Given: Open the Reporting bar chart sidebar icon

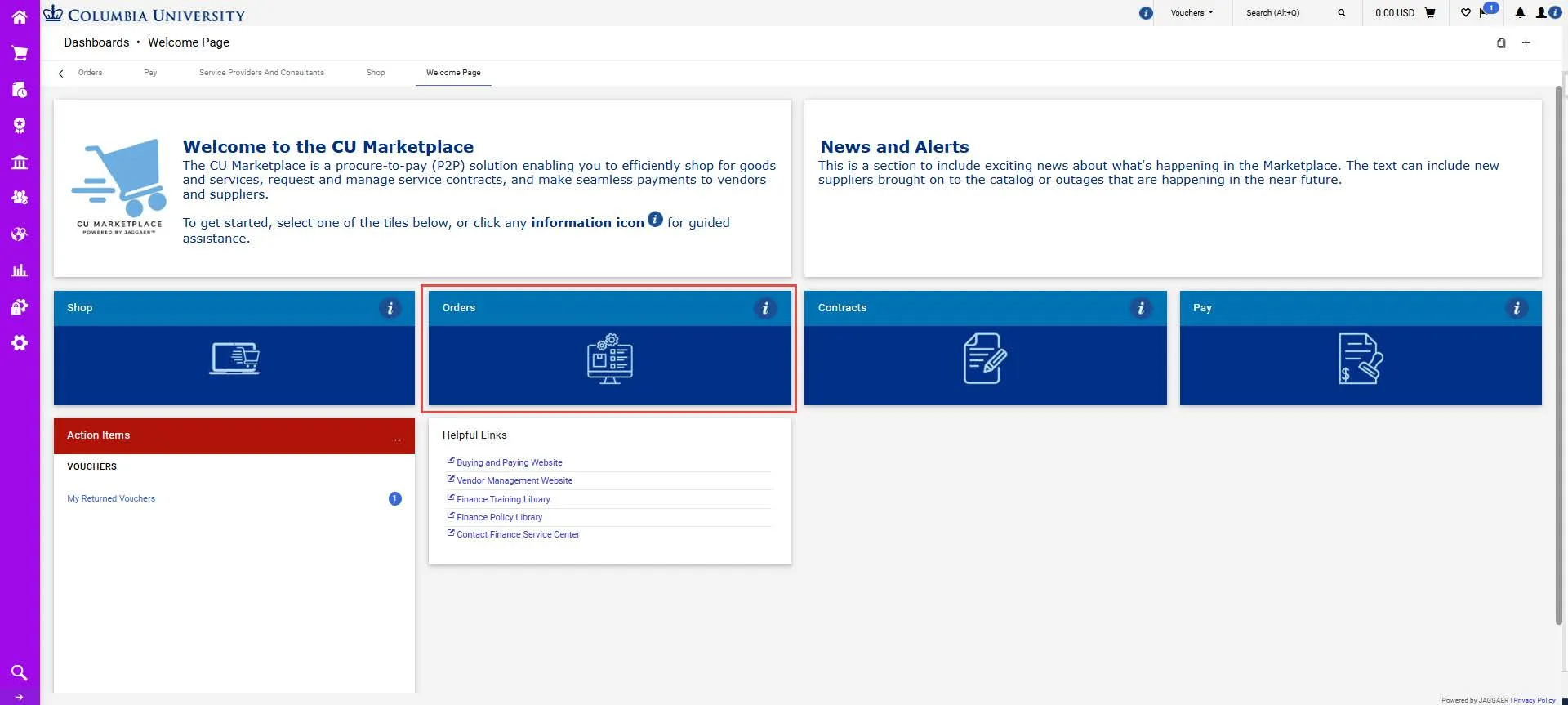Looking at the screenshot, I should click(20, 270).
